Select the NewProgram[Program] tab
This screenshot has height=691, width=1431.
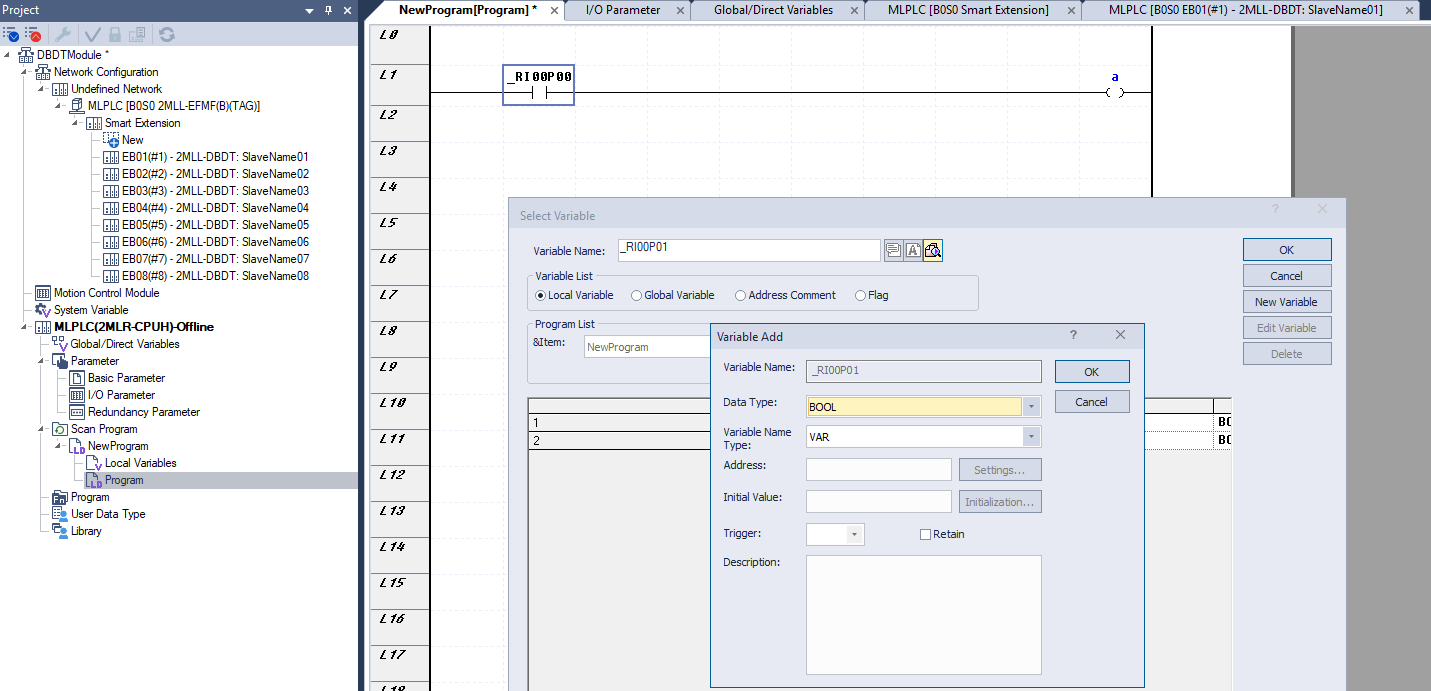pyautogui.click(x=467, y=10)
